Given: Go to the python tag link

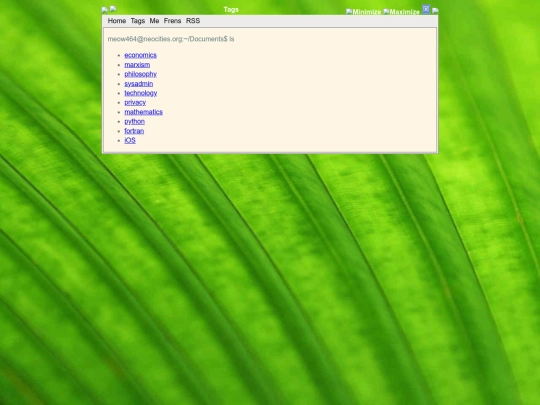Looking at the screenshot, I should pos(134,122).
